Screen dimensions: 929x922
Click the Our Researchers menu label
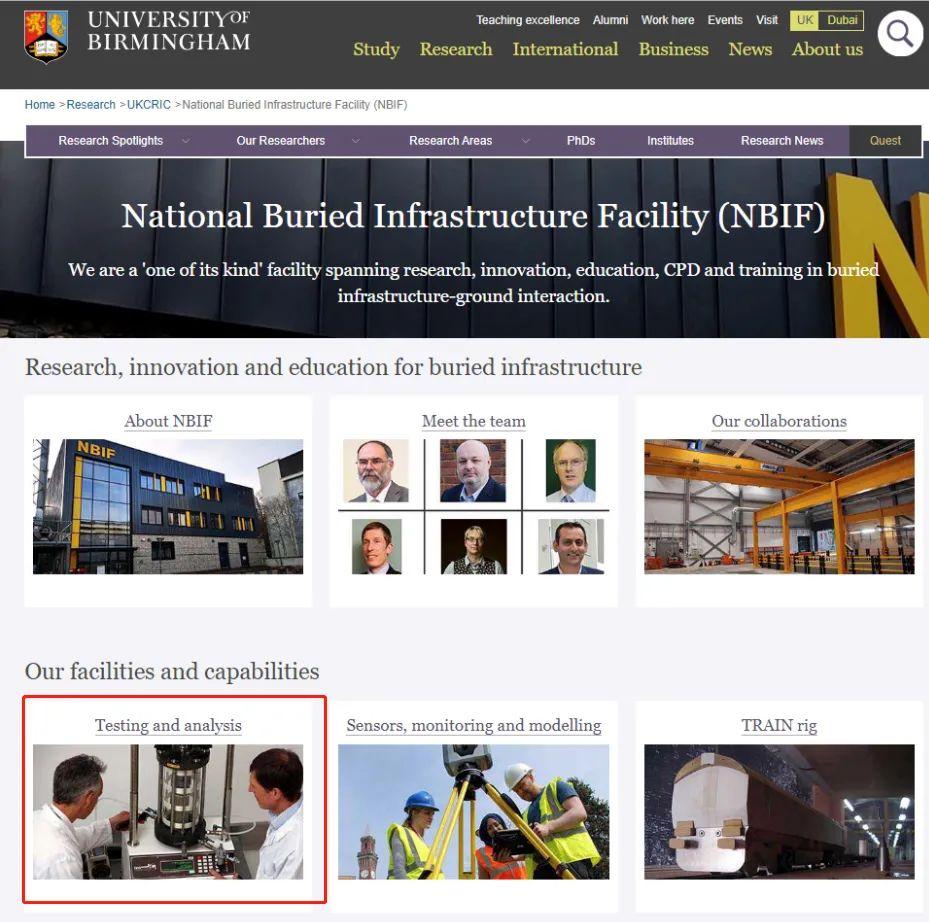coord(280,141)
